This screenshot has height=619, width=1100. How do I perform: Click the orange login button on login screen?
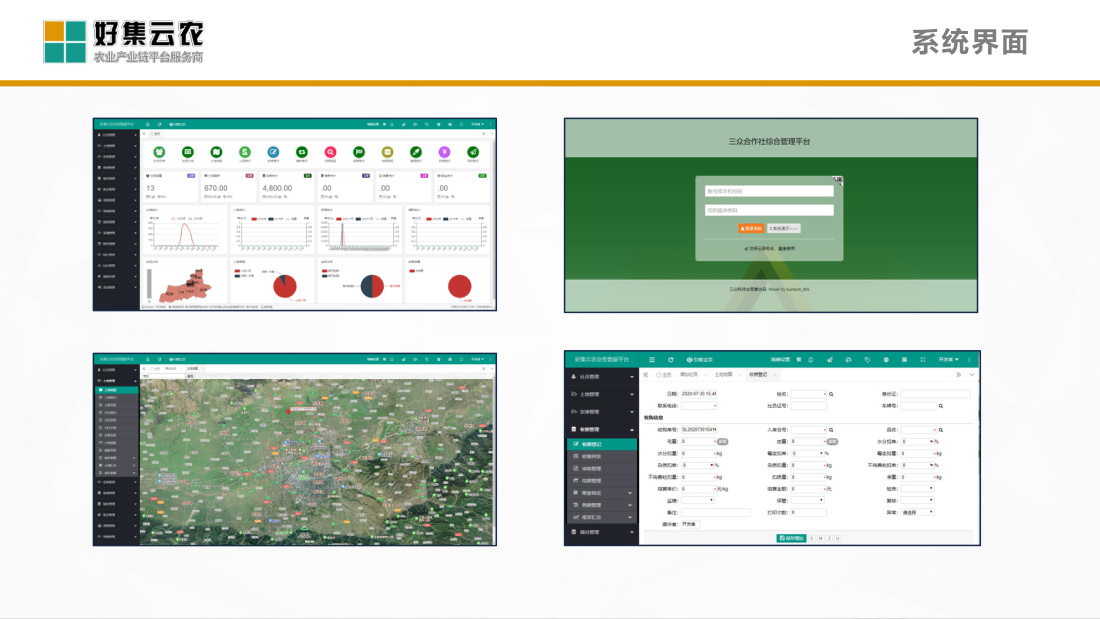tap(751, 228)
